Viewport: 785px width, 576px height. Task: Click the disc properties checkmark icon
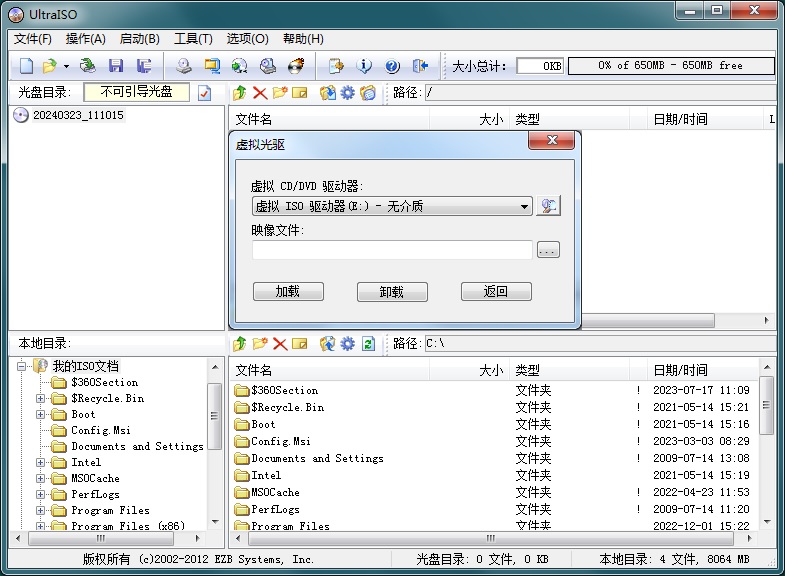pyautogui.click(x=204, y=93)
